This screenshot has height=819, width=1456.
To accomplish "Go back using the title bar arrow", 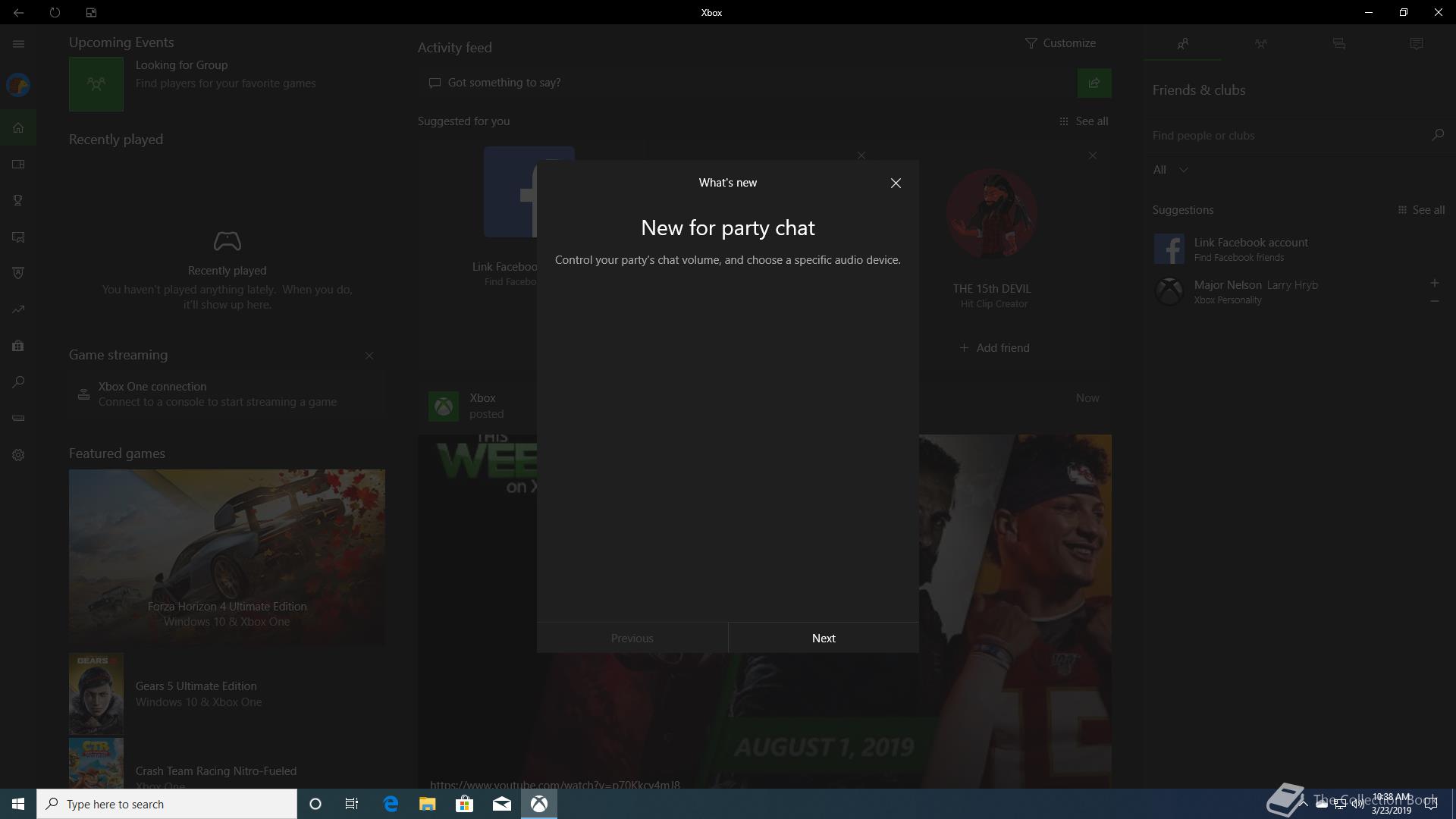I will pos(18,12).
